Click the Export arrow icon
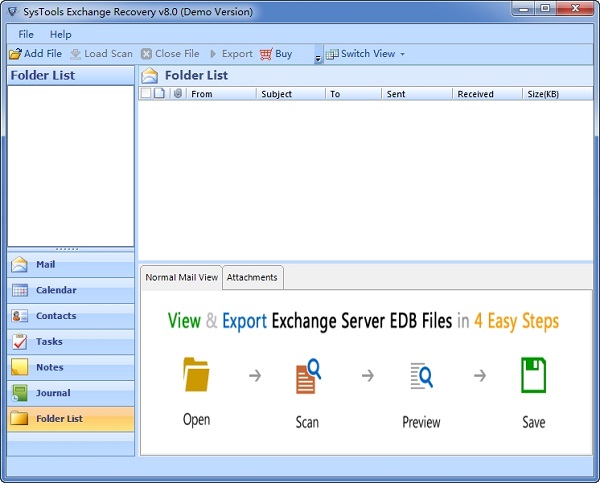 coord(213,54)
